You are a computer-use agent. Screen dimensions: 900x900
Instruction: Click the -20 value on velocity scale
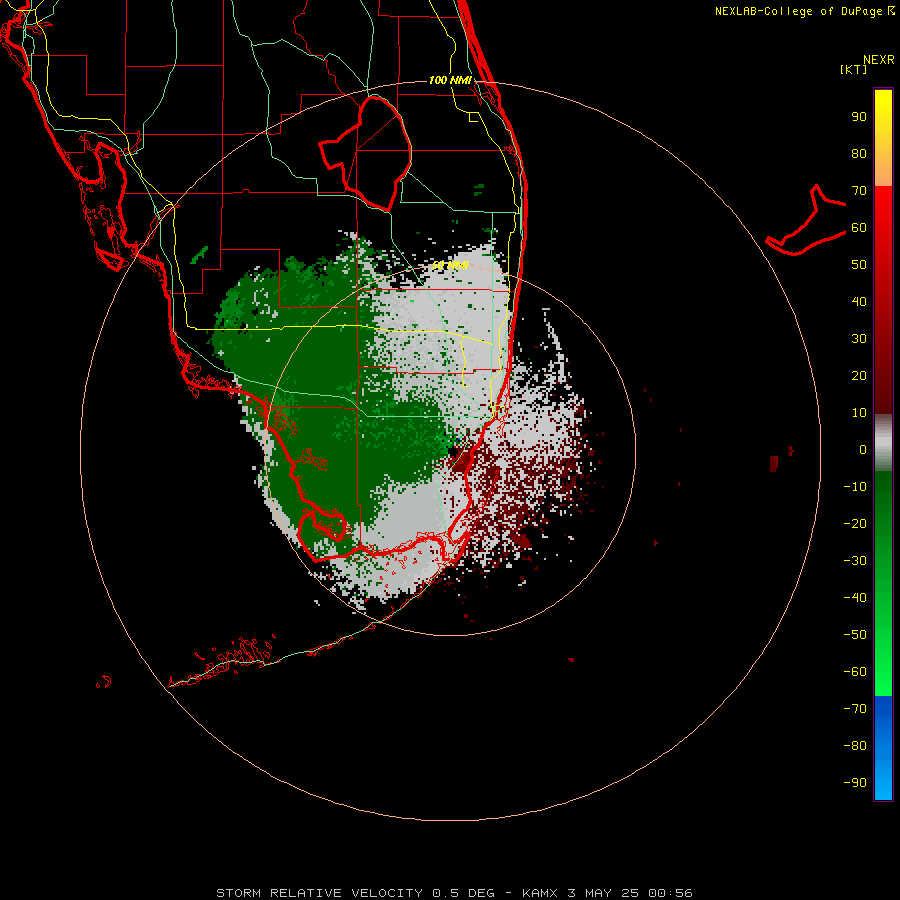click(855, 523)
